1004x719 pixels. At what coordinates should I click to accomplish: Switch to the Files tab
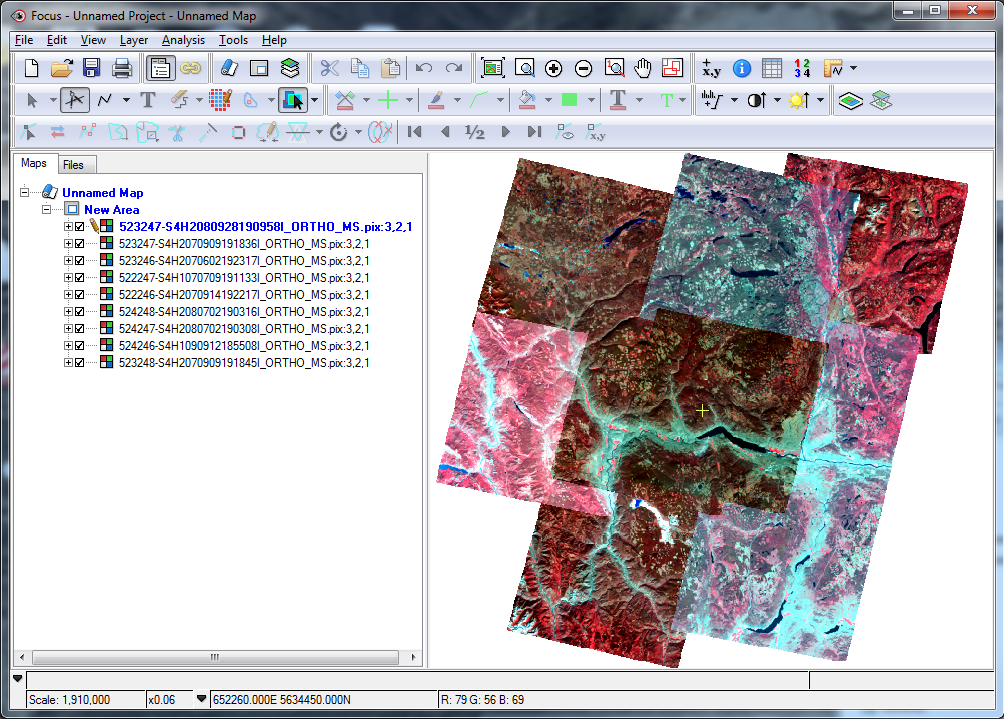click(x=73, y=165)
